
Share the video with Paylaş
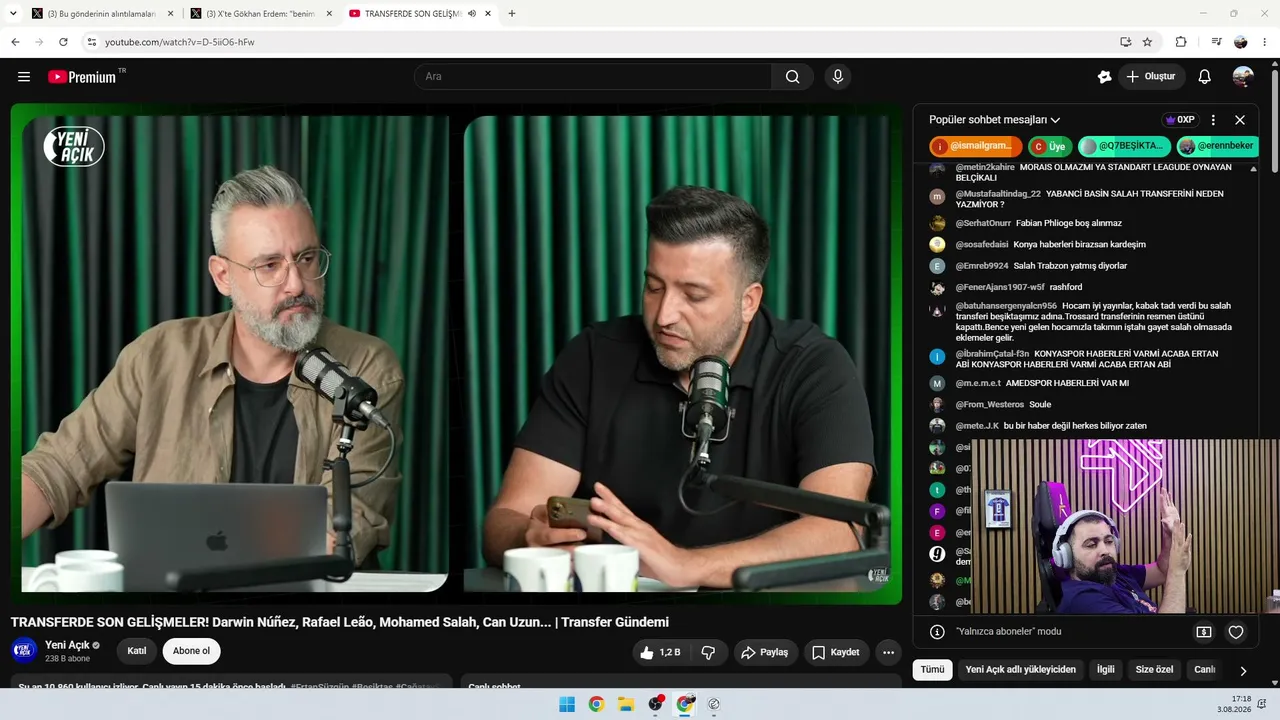click(766, 652)
